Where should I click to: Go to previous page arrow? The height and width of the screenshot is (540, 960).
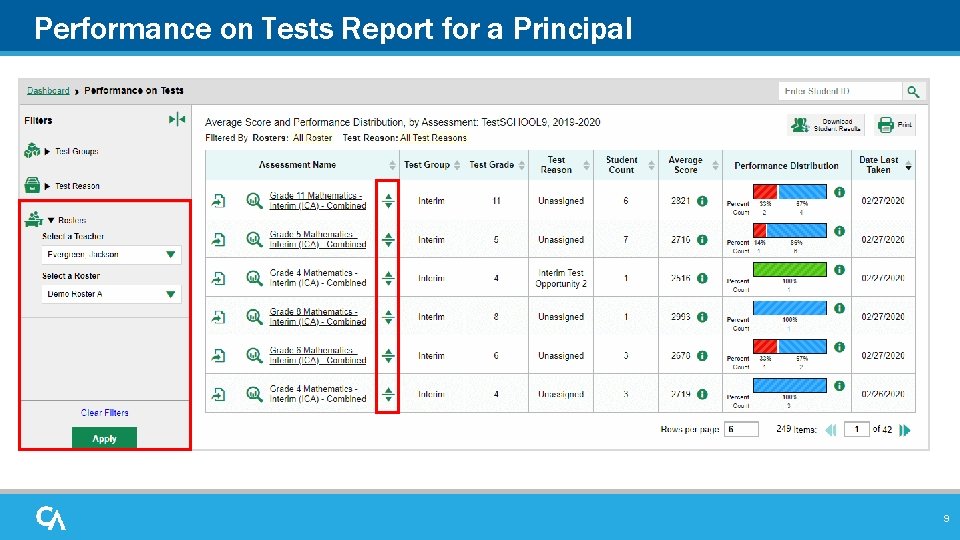[x=831, y=430]
